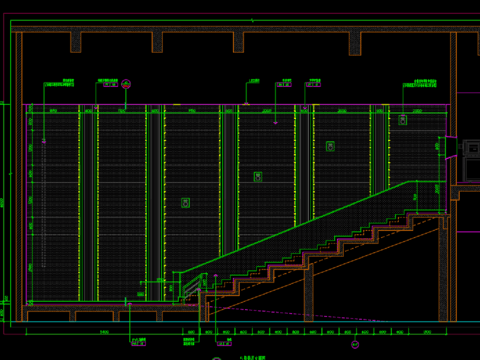The height and width of the screenshot is (360, 480).
Task: Click the equipment box outside the right wall
Action: (472, 161)
